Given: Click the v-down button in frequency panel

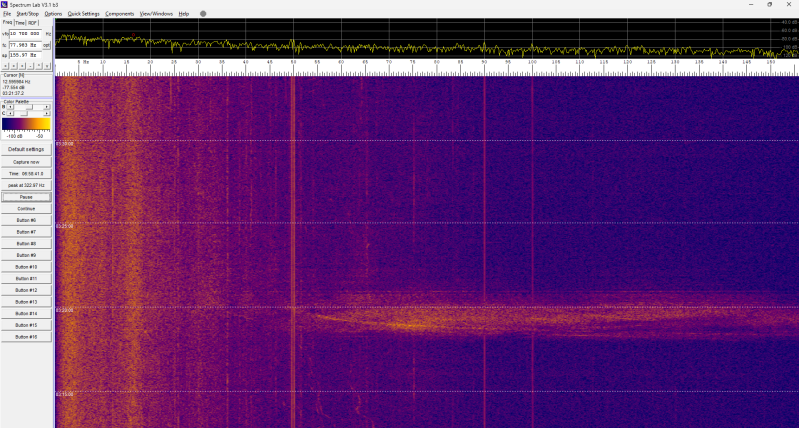Looking at the screenshot, I should (x=47, y=66).
